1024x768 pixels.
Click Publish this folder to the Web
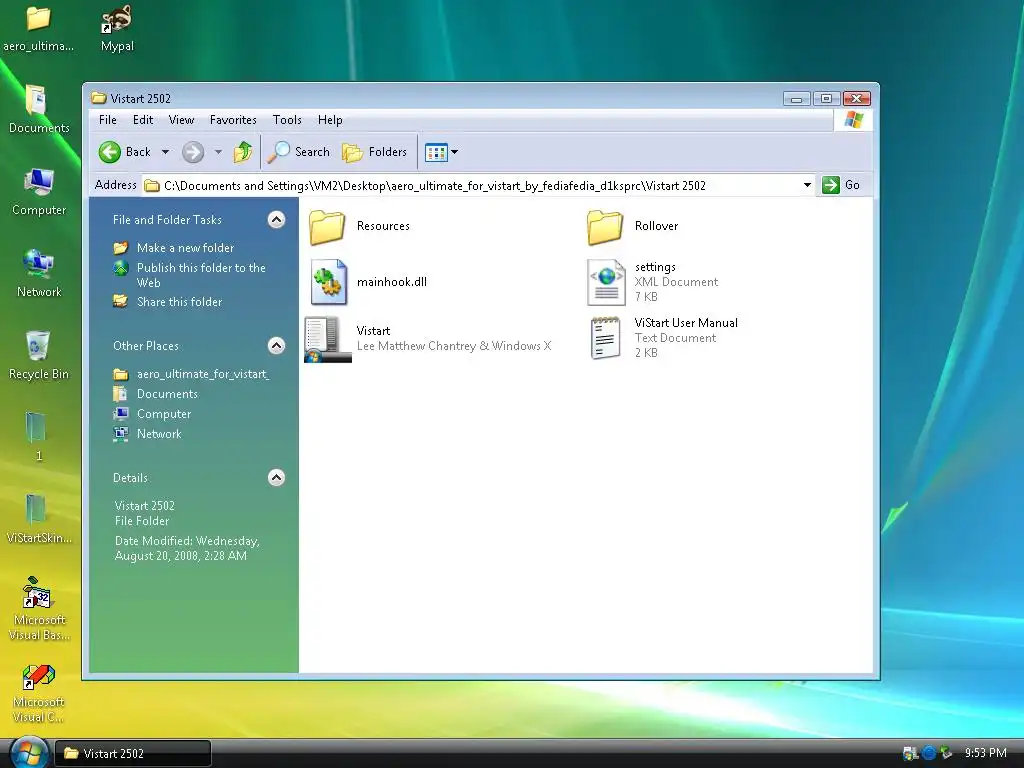click(x=201, y=275)
